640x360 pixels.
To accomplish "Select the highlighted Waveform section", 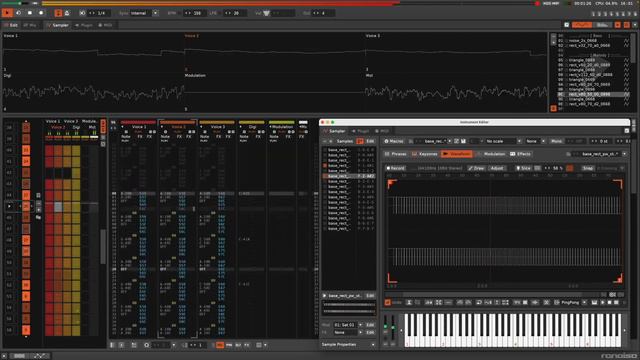I will click(457, 154).
